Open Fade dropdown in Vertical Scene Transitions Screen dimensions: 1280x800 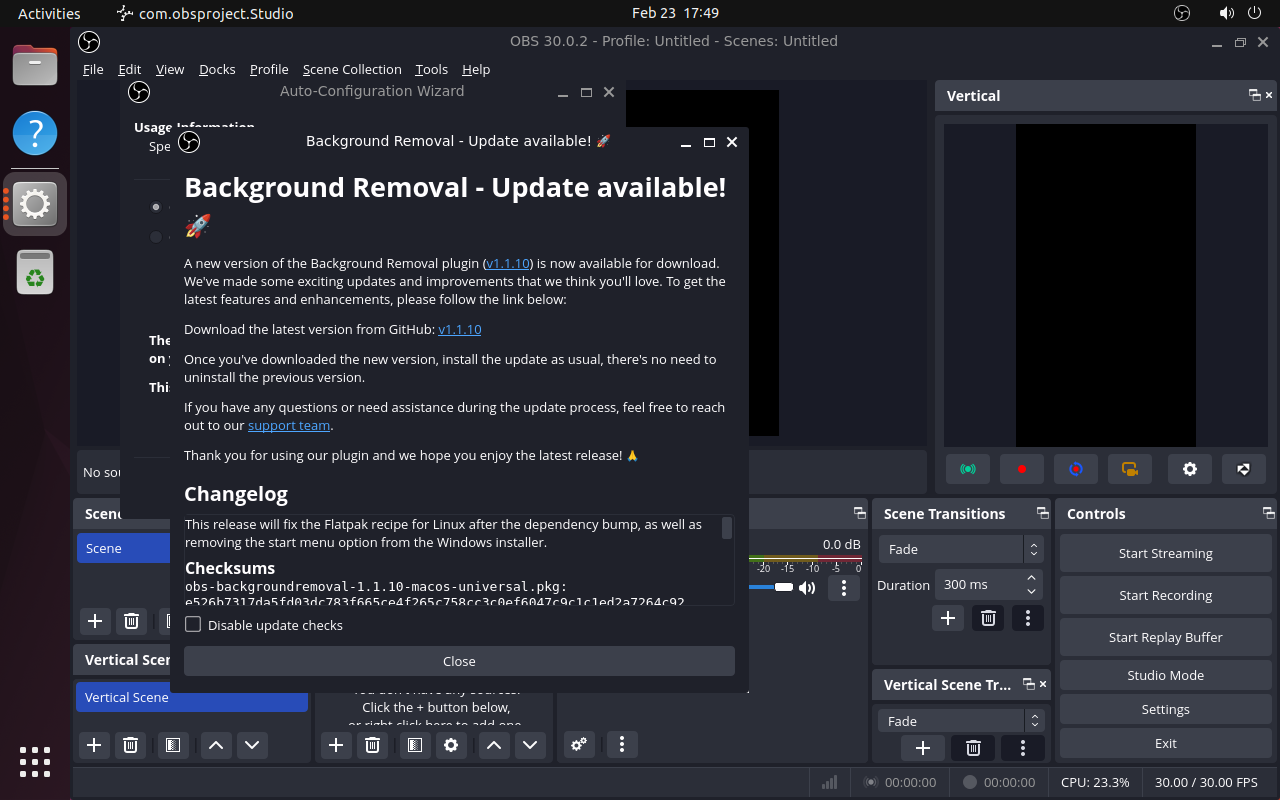point(961,721)
